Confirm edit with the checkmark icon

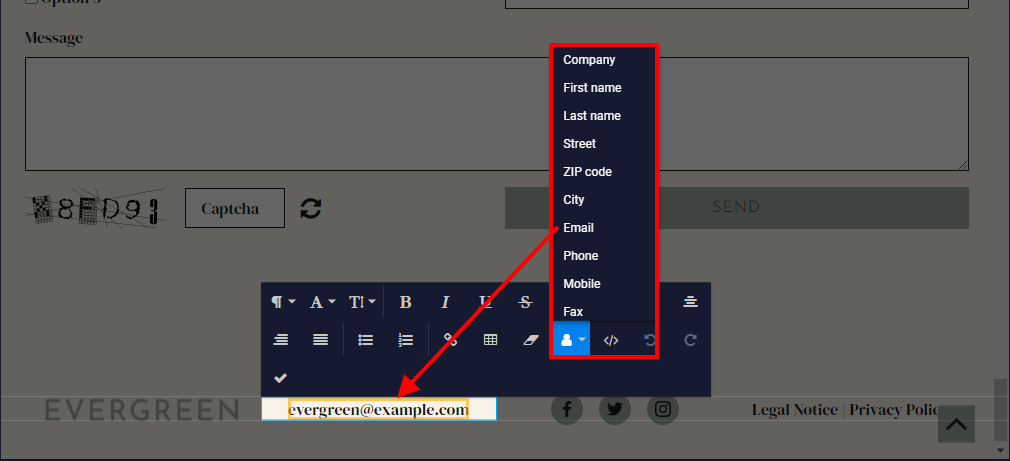[x=281, y=378]
